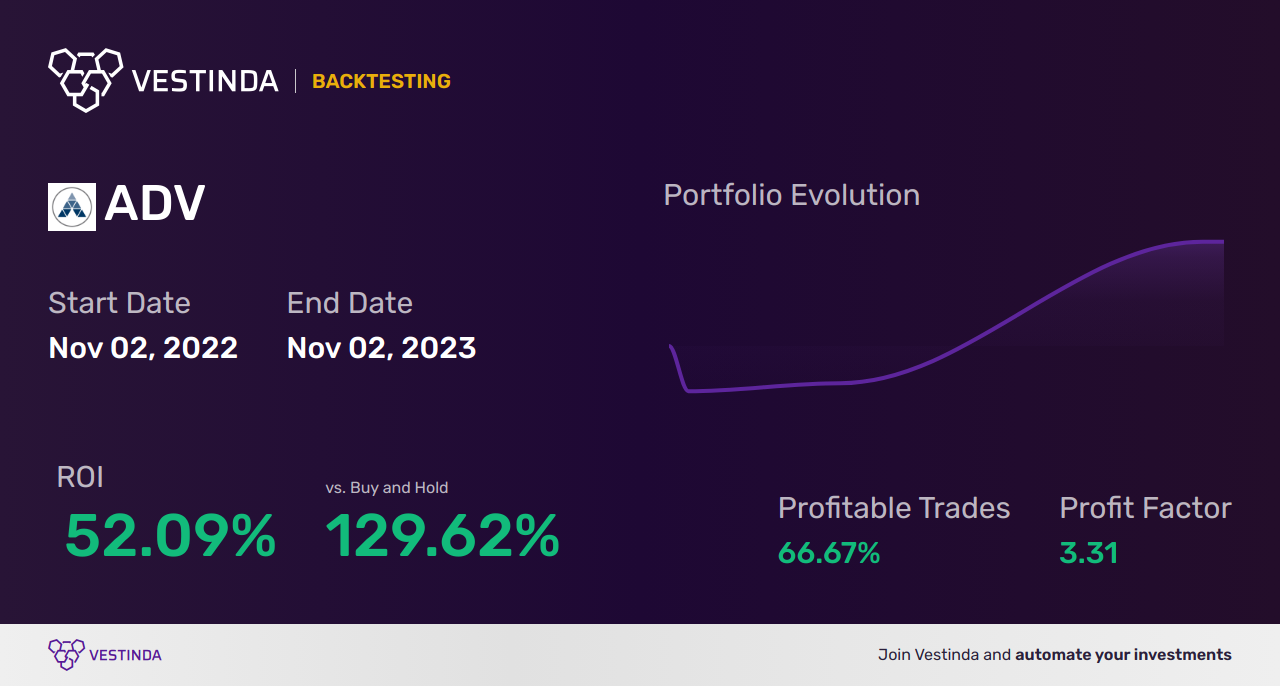Click the End Date label
Screen dimensions: 1280x686
(350, 303)
